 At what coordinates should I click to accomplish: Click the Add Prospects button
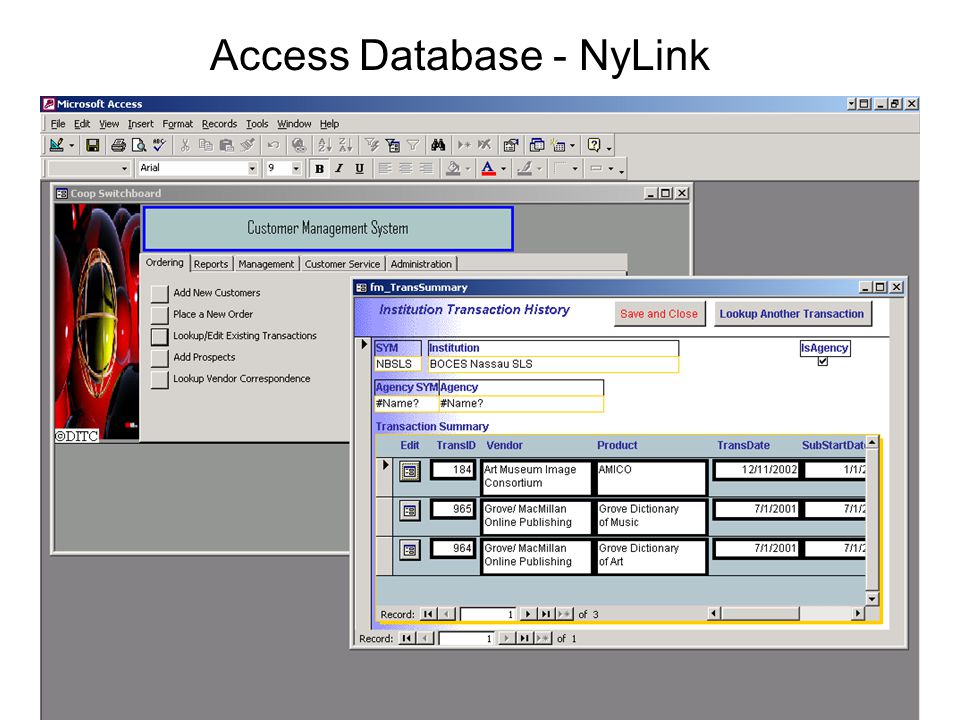pos(160,358)
